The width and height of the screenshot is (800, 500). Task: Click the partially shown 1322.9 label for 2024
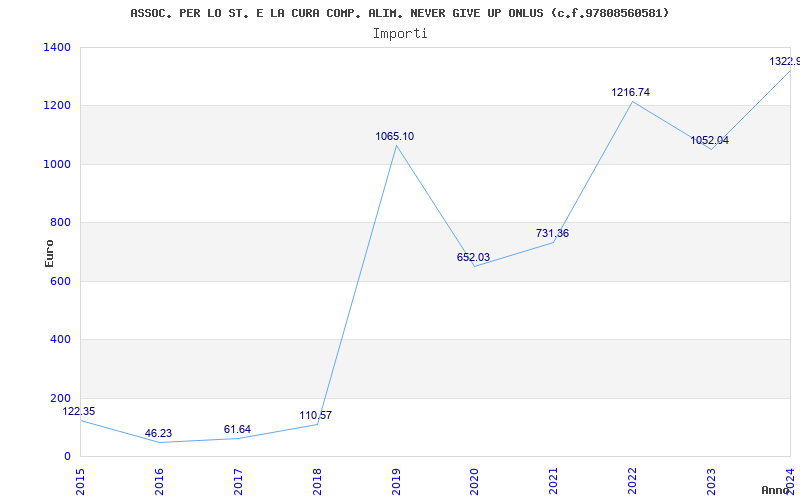(785, 61)
